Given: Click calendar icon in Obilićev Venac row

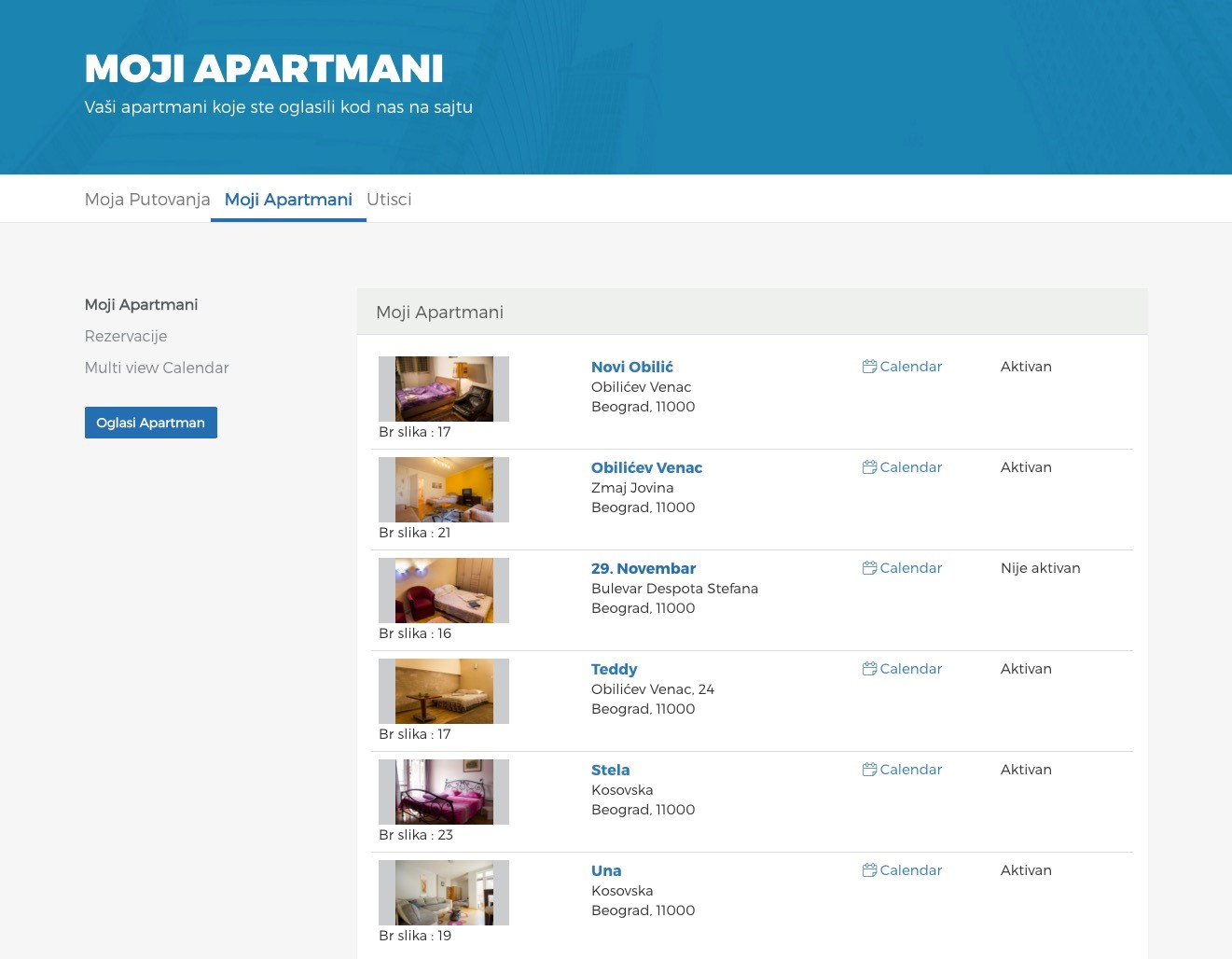Looking at the screenshot, I should pyautogui.click(x=869, y=467).
